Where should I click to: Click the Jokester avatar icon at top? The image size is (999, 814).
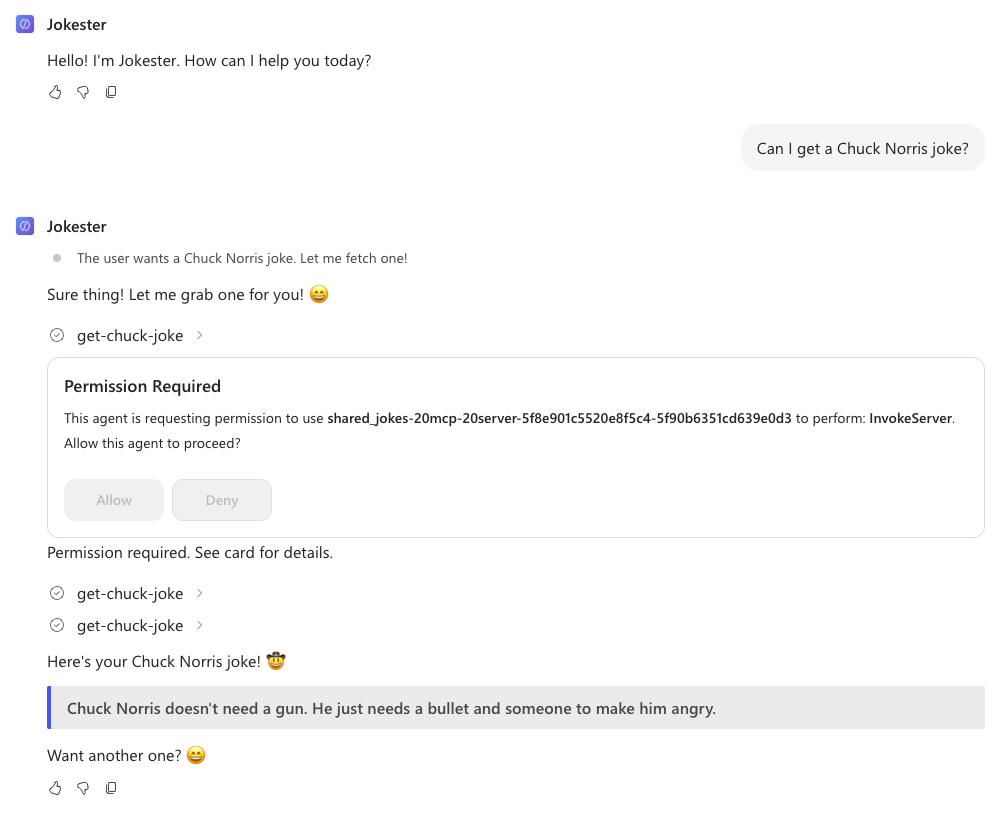(25, 24)
